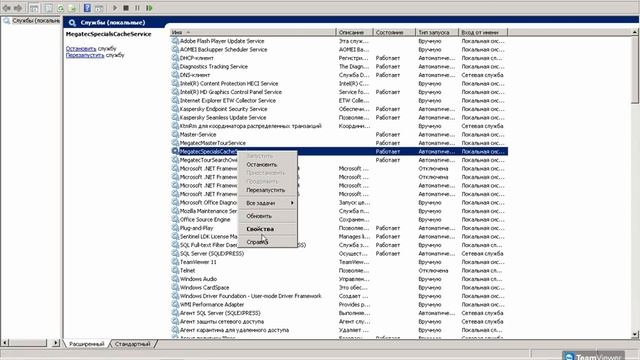Click the gear icon of Adobe Flash Player Update Service

175,41
